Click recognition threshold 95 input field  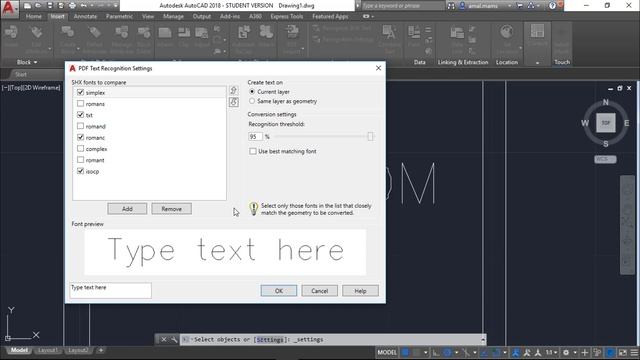(255, 136)
